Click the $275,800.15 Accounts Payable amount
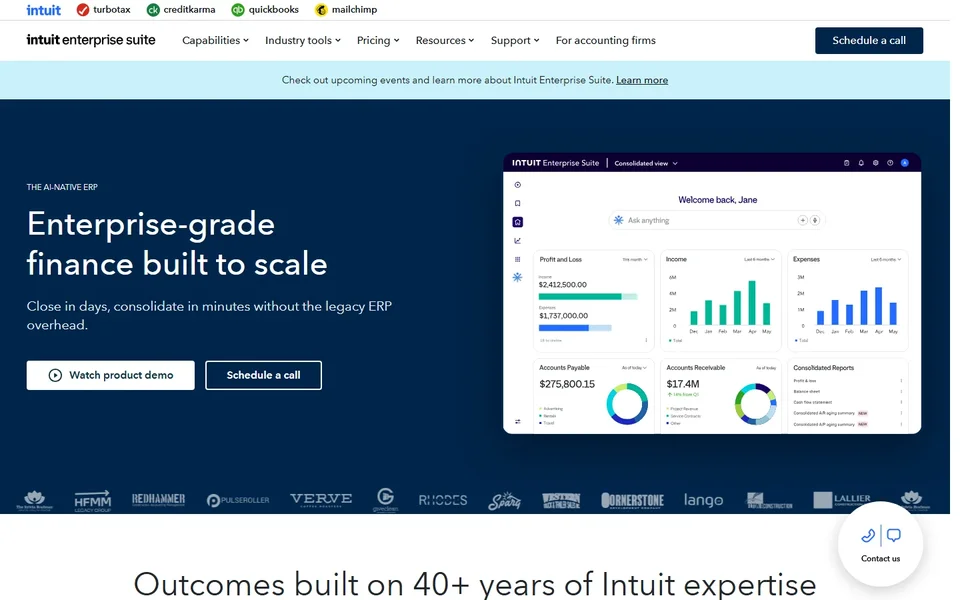This screenshot has width=960, height=600. click(x=567, y=384)
